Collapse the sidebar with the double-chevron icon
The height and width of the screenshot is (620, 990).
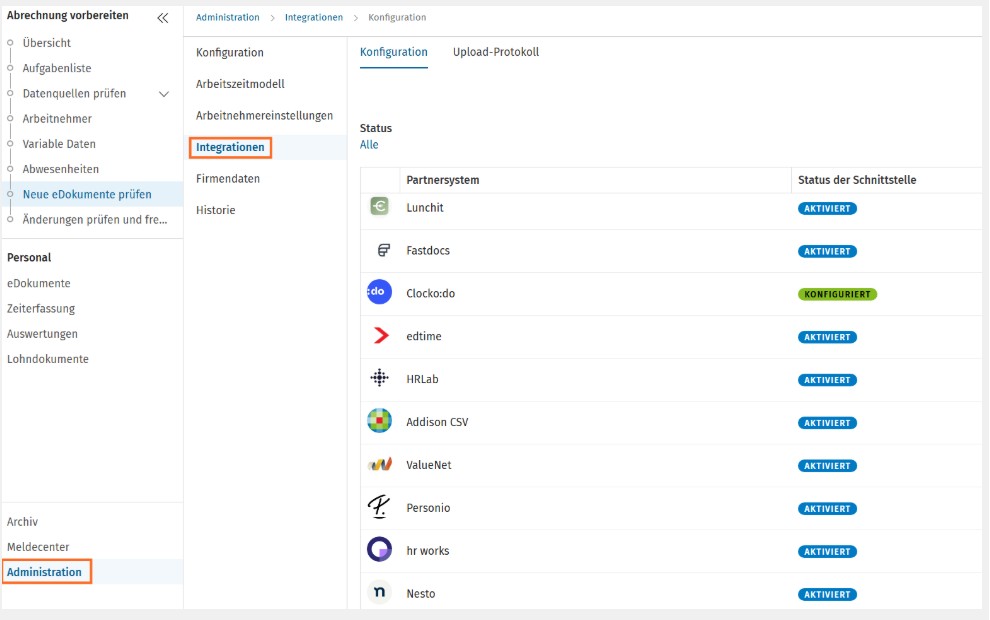pyautogui.click(x=163, y=18)
